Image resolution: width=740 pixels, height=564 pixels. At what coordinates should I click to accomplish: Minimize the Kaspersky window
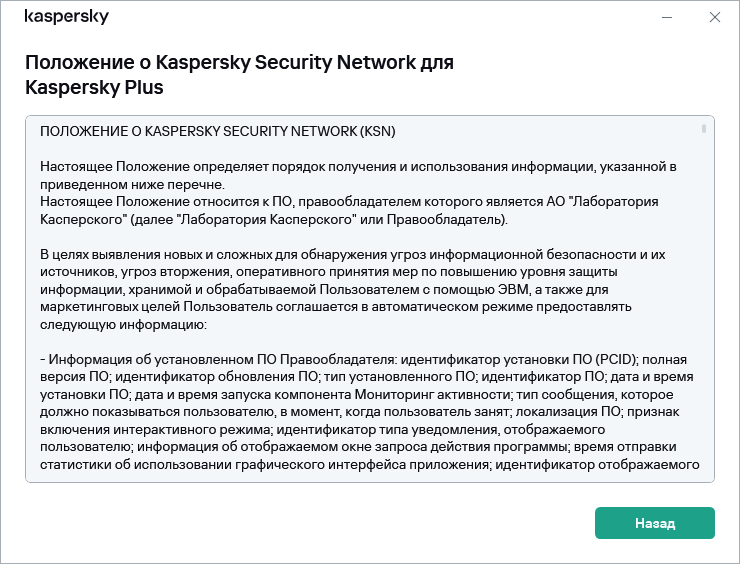pos(667,17)
